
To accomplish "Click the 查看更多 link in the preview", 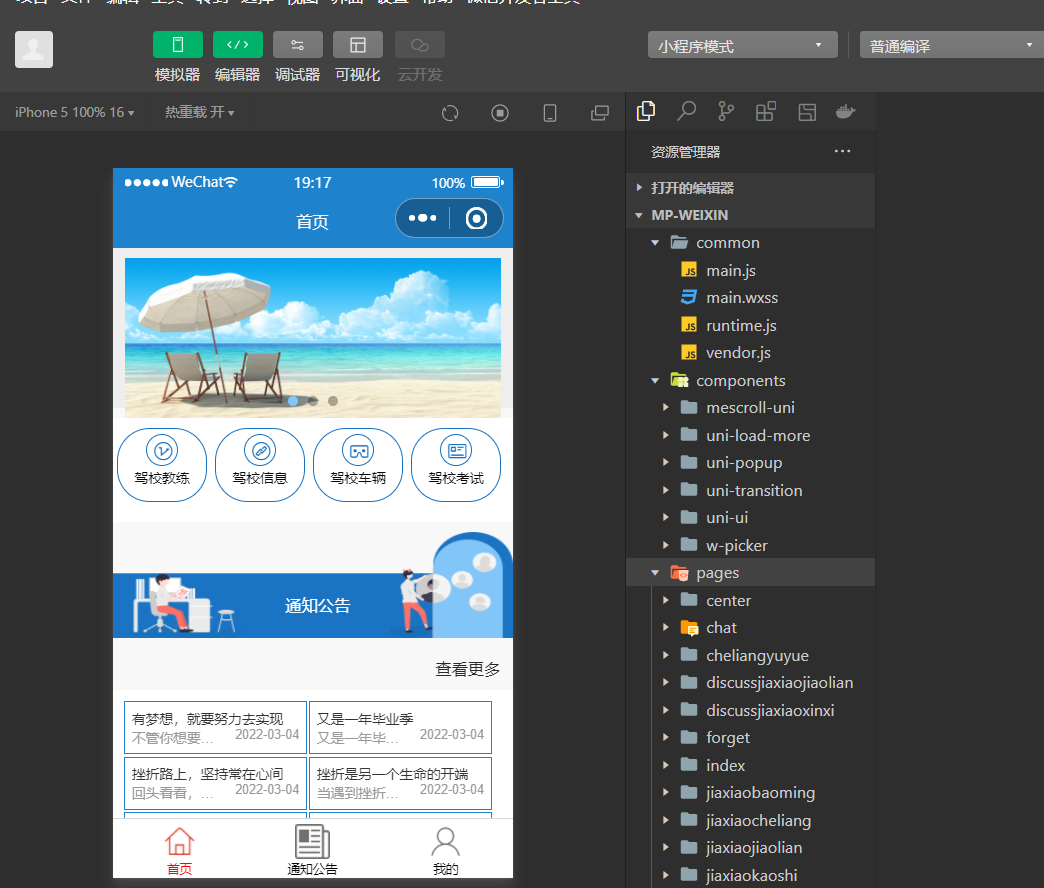I will (x=467, y=670).
